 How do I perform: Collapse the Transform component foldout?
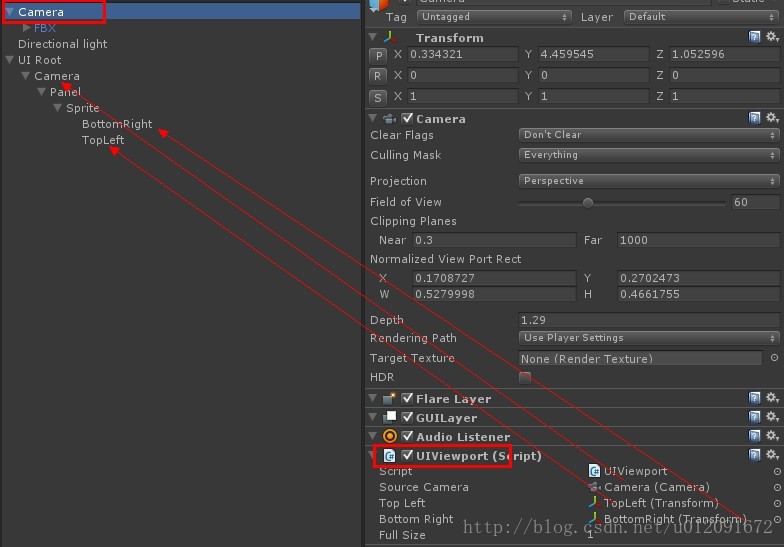[x=373, y=37]
